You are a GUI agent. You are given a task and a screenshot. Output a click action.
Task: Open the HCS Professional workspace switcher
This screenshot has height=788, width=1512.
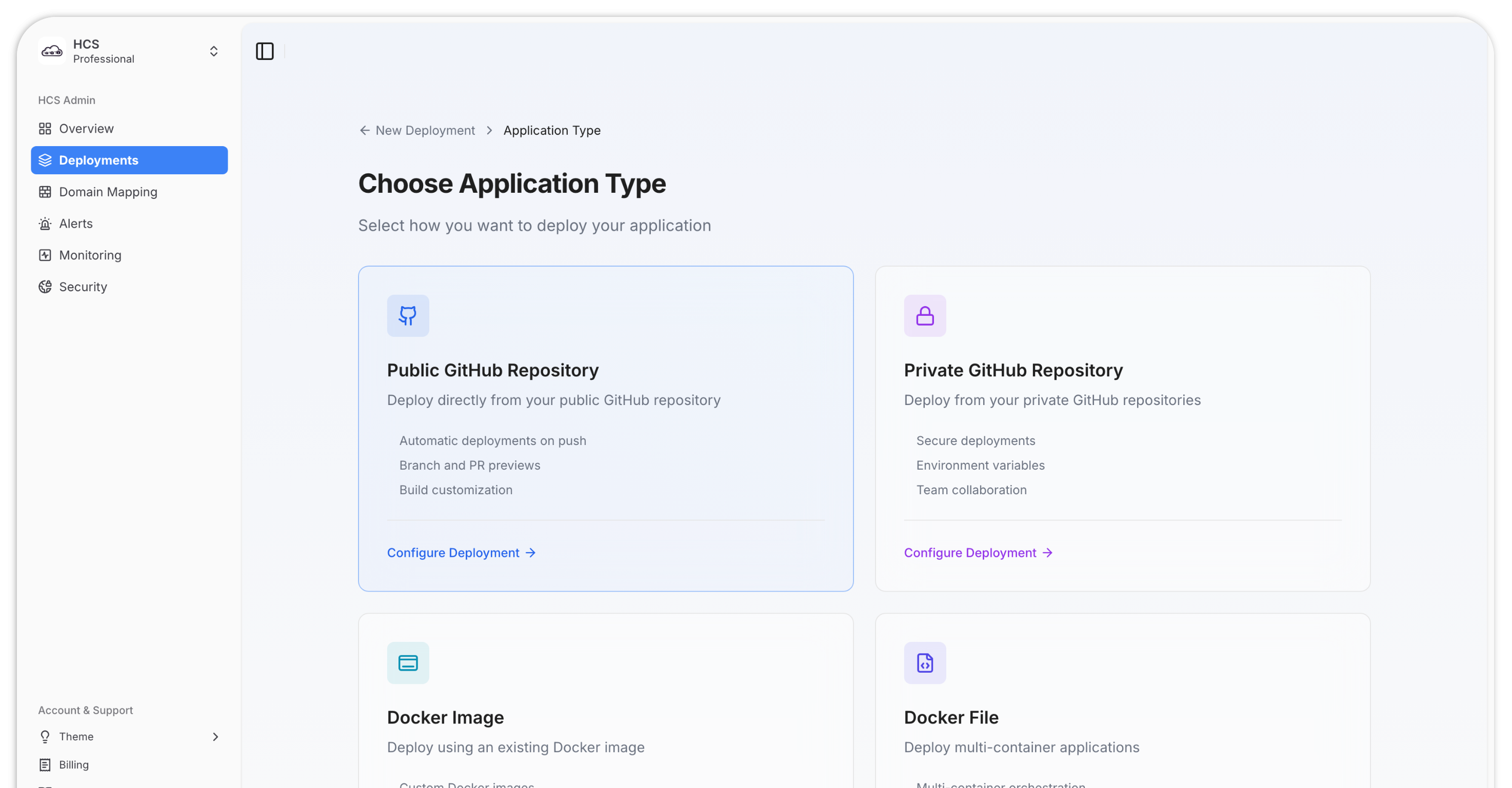(x=214, y=51)
